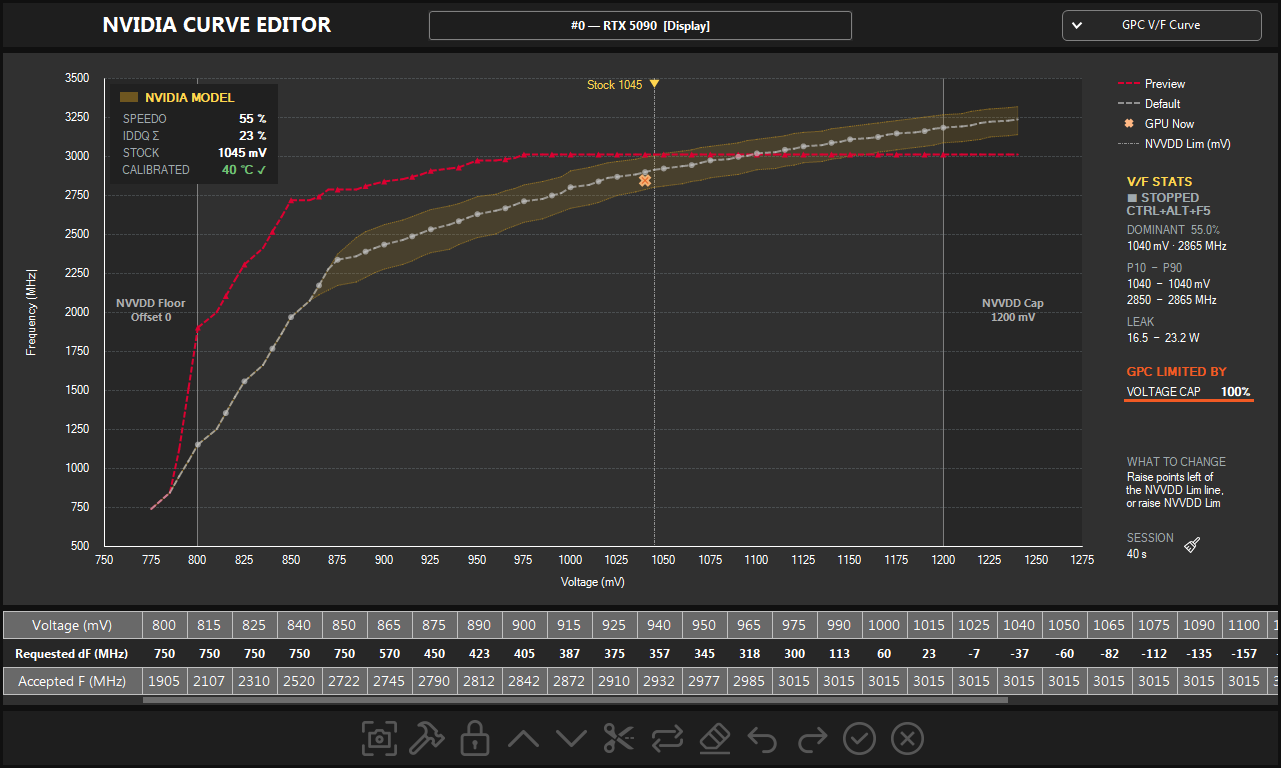The height and width of the screenshot is (768, 1281).
Task: Select Accepted F cell 1905
Action: (x=164, y=681)
